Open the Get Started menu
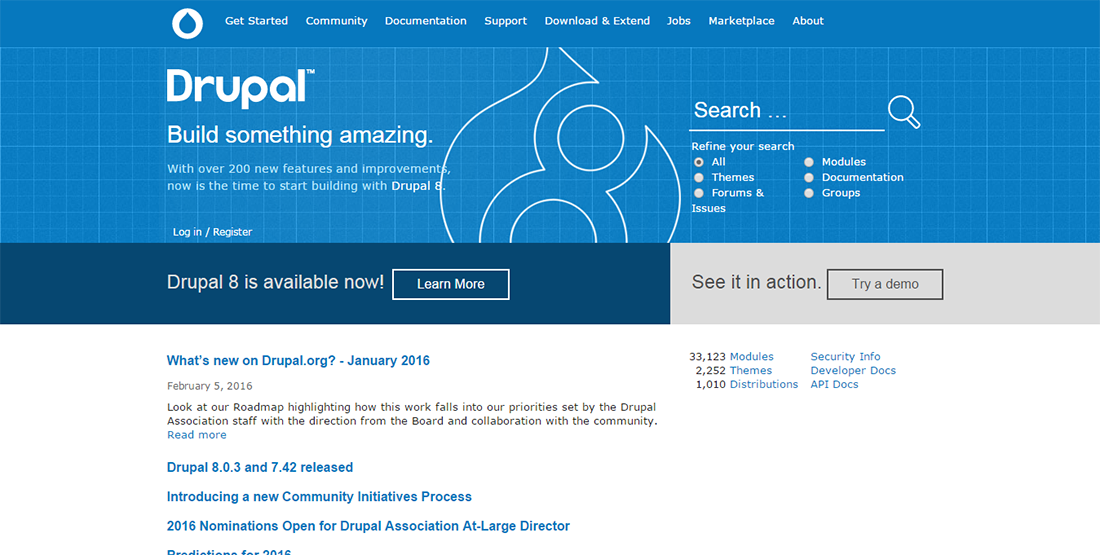This screenshot has width=1100, height=555. coord(256,21)
